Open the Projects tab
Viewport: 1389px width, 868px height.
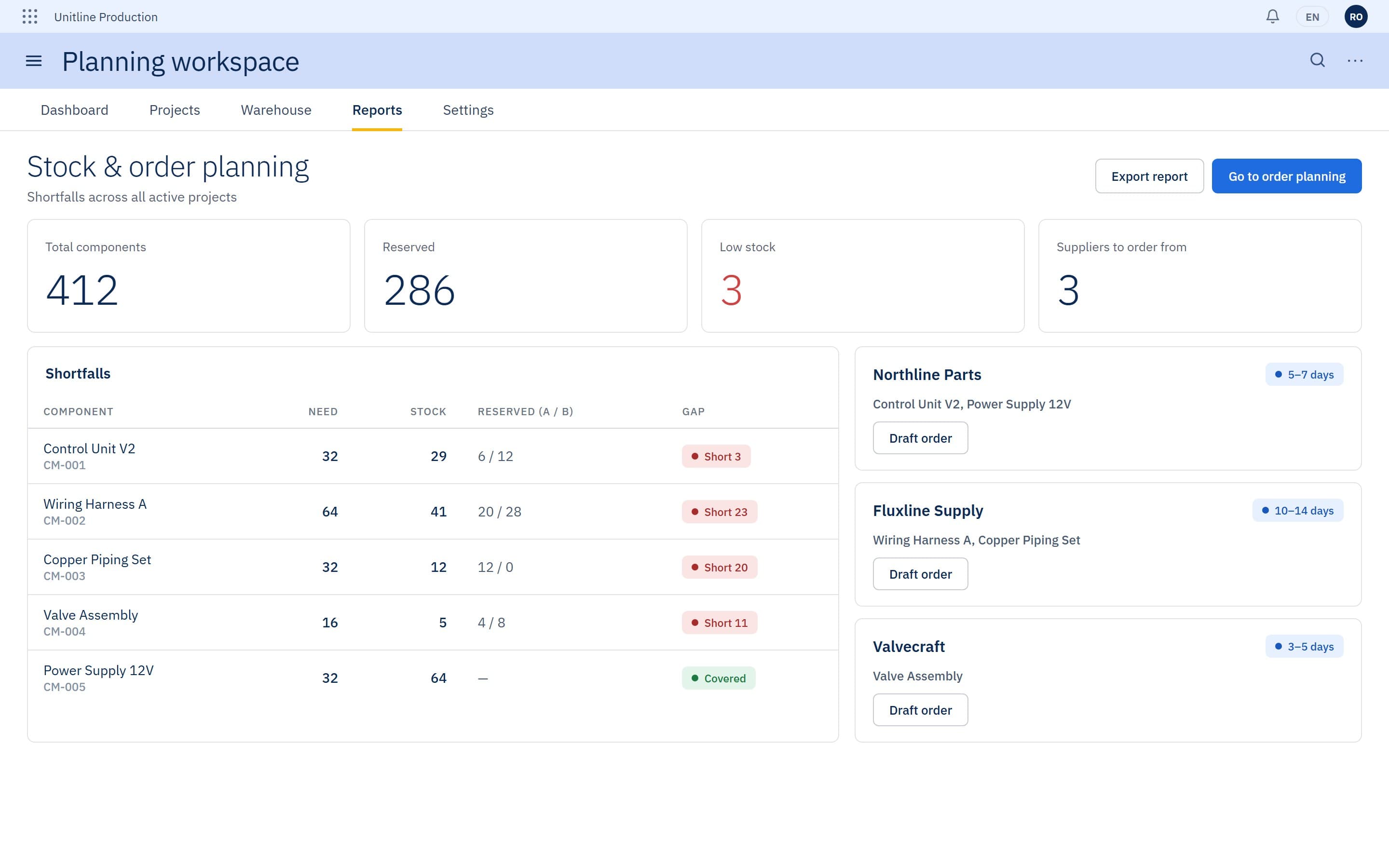175,110
